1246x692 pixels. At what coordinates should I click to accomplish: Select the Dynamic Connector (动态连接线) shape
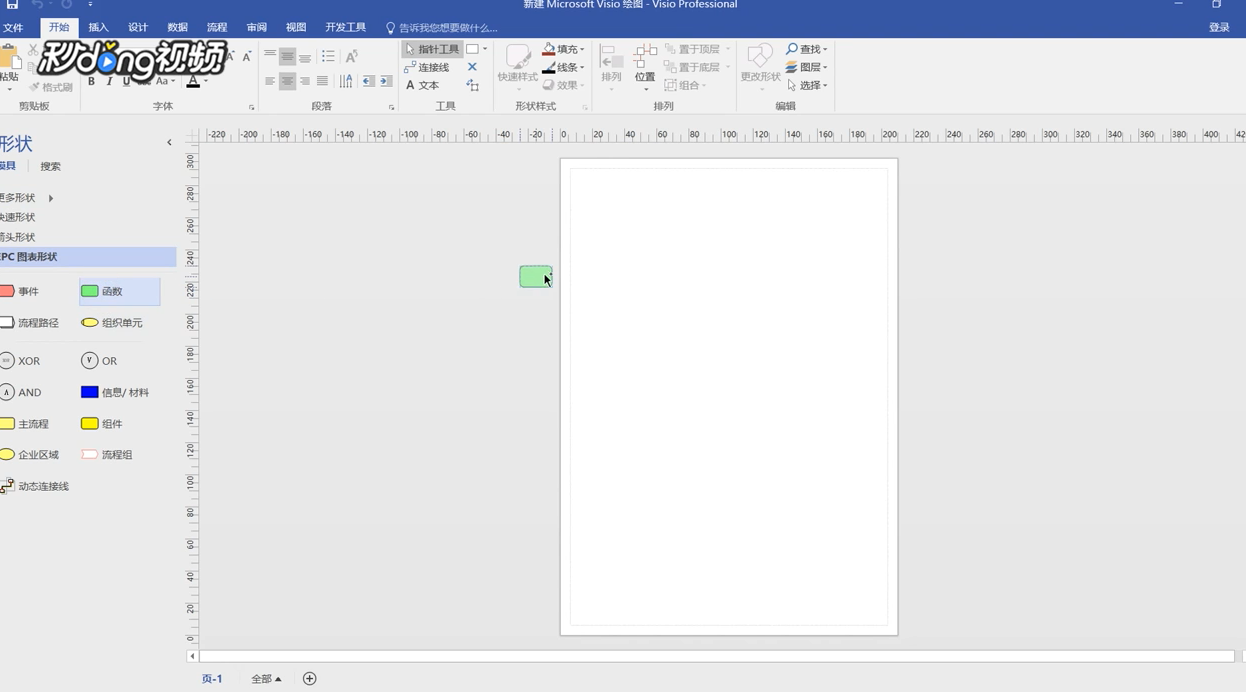click(35, 487)
